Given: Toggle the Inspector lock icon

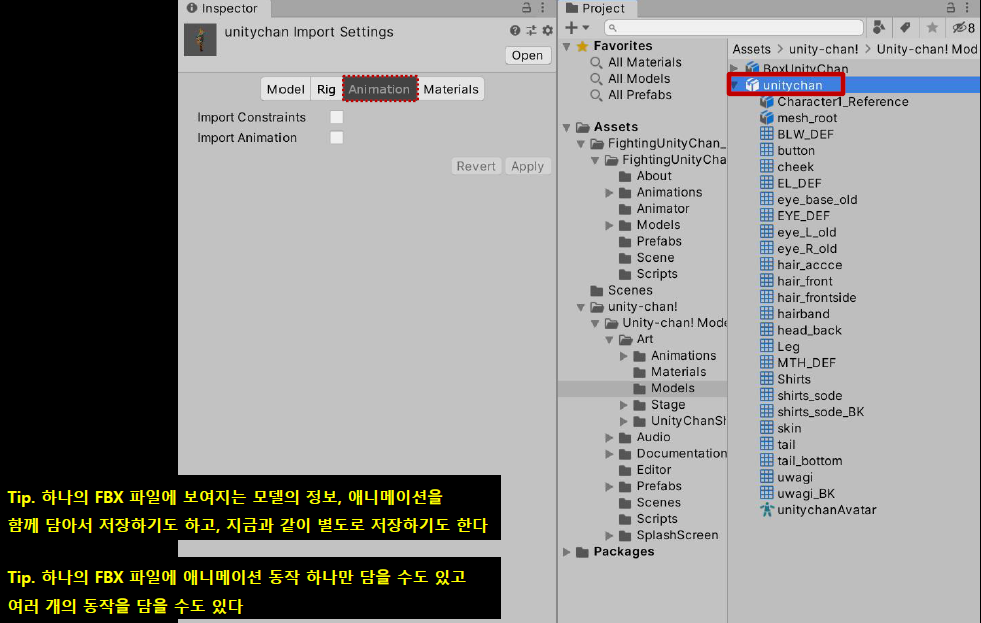Looking at the screenshot, I should pyautogui.click(x=526, y=8).
